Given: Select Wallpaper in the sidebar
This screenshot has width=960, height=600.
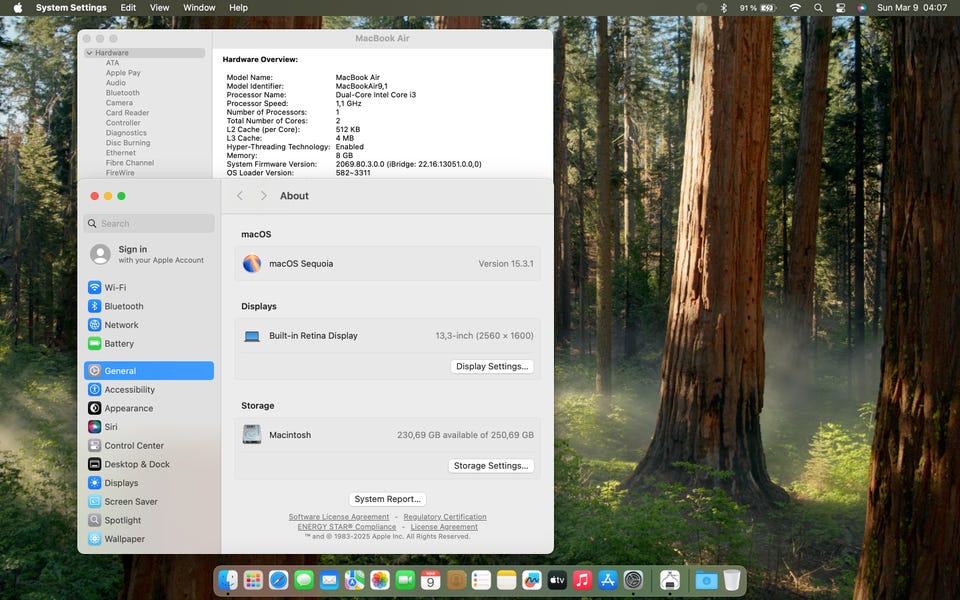Looking at the screenshot, I should (x=124, y=539).
